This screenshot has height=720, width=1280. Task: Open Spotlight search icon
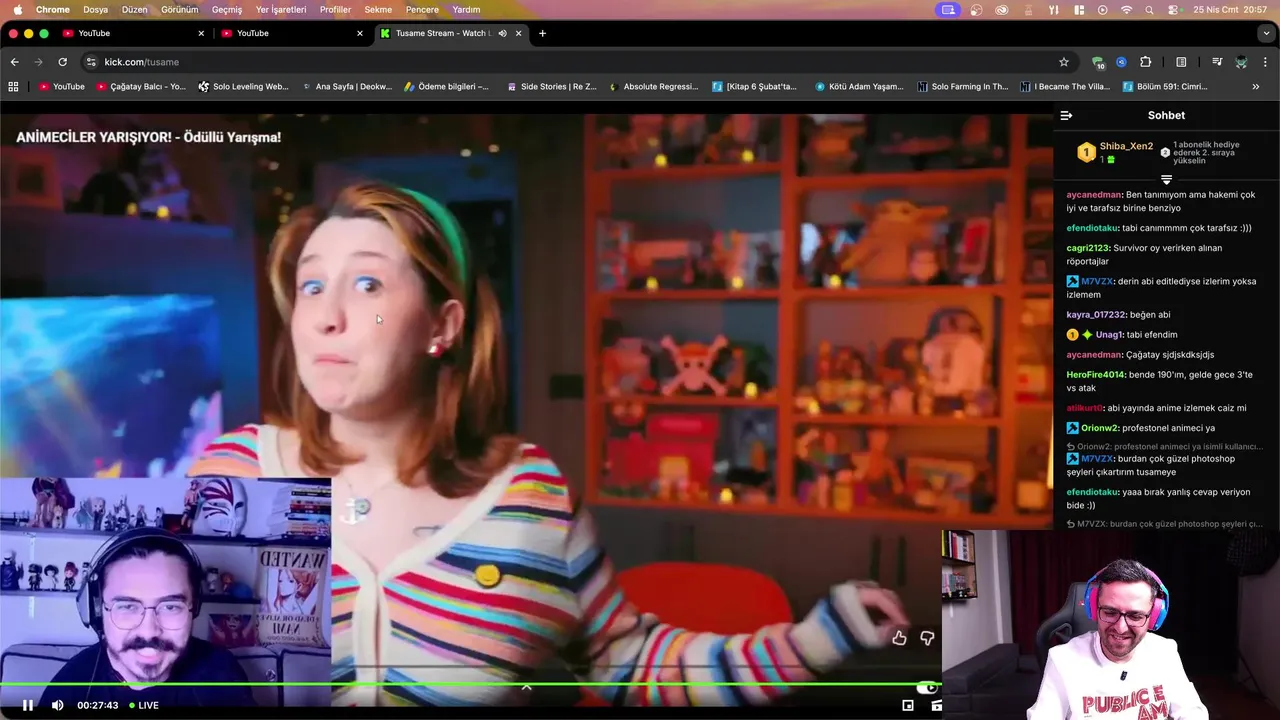(1149, 10)
